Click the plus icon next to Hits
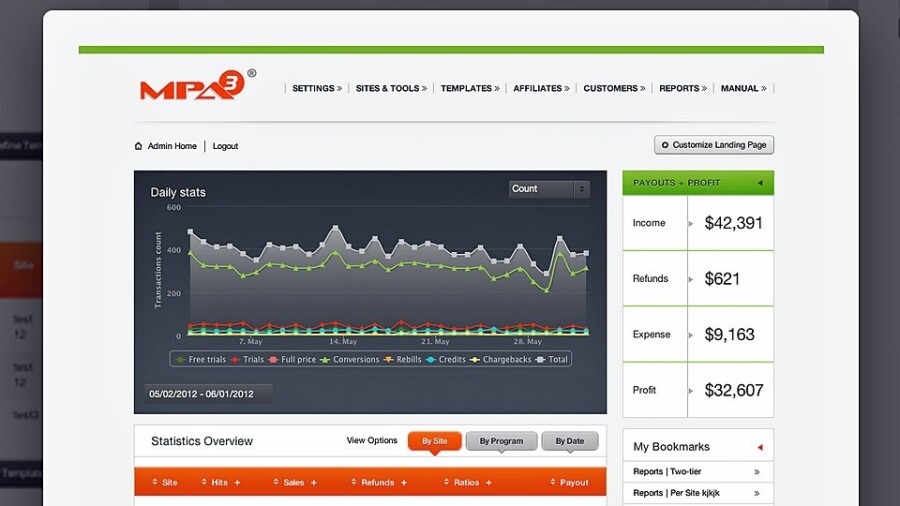This screenshot has width=900, height=506. click(237, 482)
